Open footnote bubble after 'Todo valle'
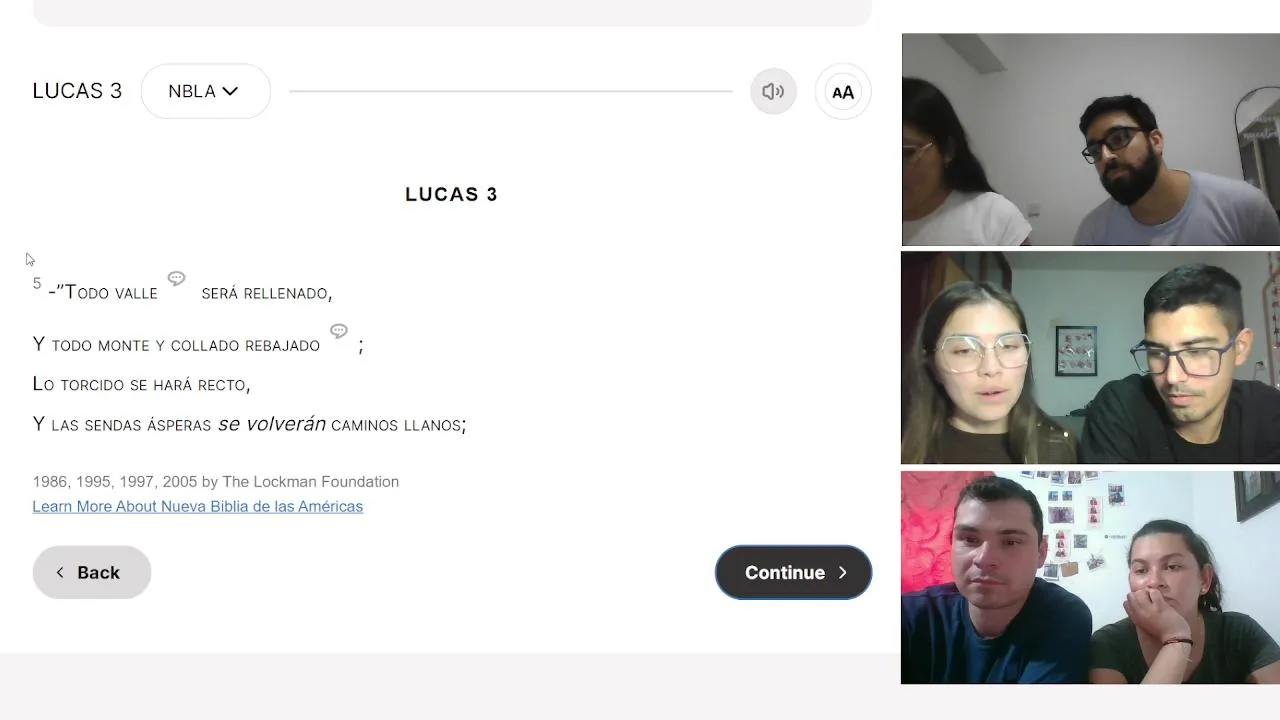The width and height of the screenshot is (1280, 720). pyautogui.click(x=176, y=278)
